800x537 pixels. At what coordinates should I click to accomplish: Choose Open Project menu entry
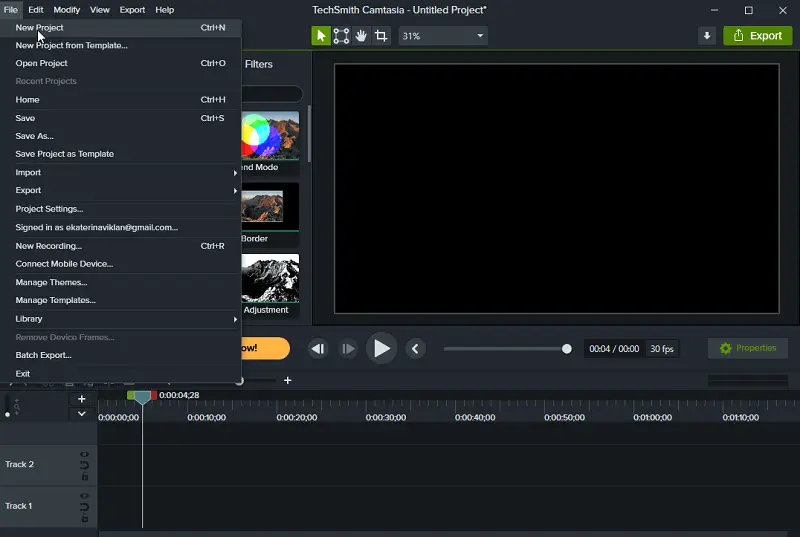(x=120, y=63)
